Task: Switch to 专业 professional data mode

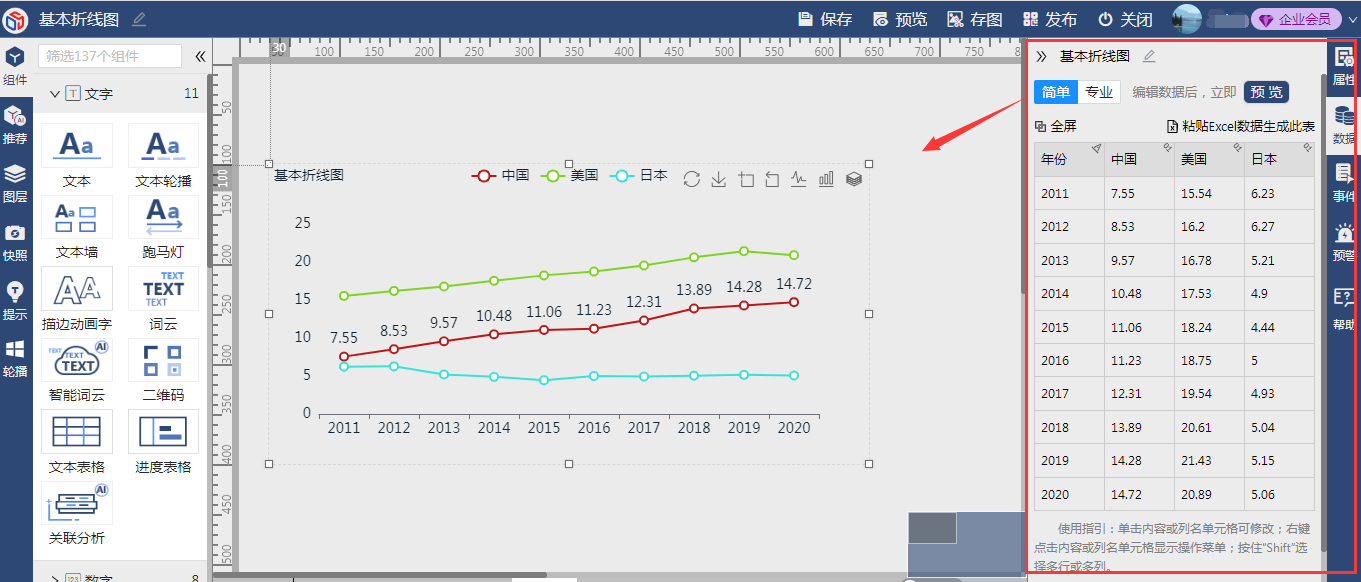Action: pyautogui.click(x=1099, y=92)
